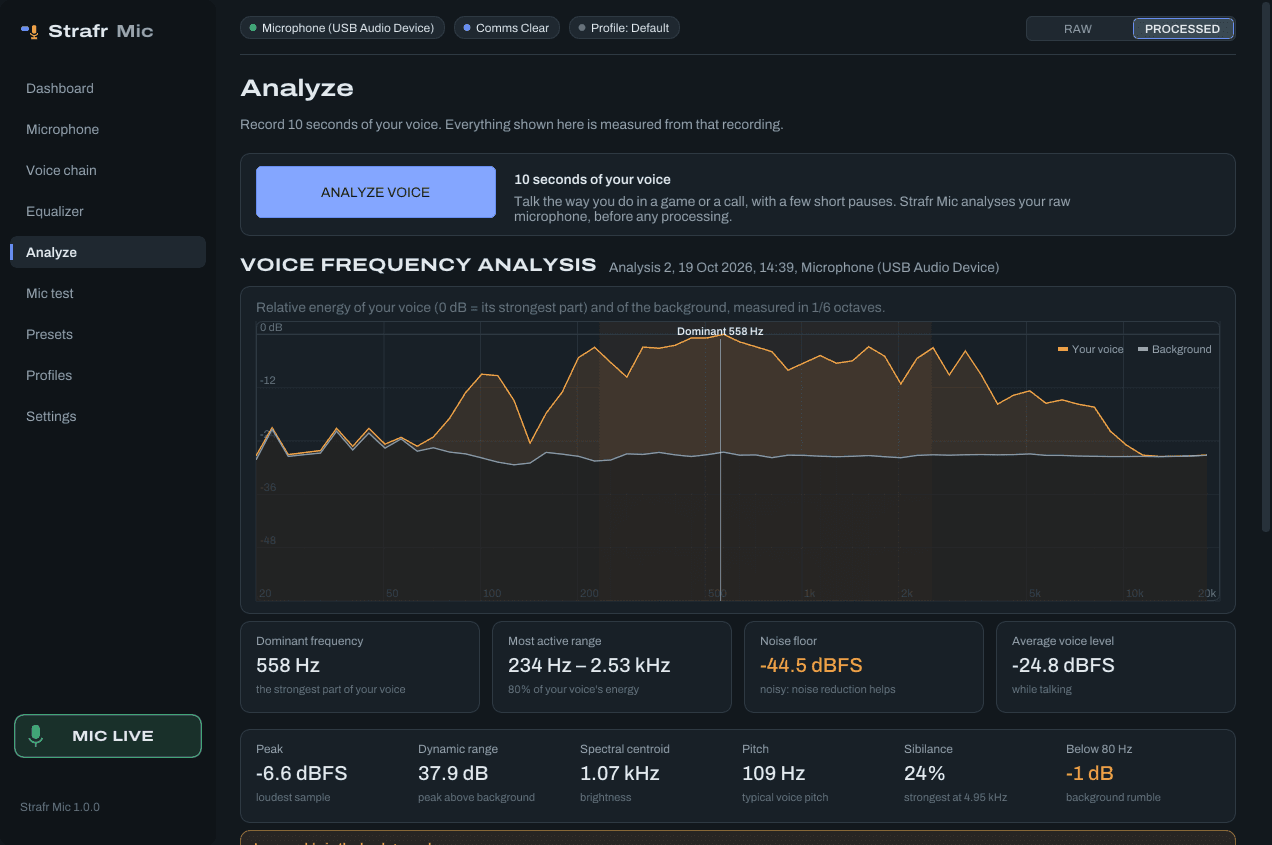Click the Dominant 558 Hz marker on chart
This screenshot has width=1272, height=845.
[x=720, y=331]
